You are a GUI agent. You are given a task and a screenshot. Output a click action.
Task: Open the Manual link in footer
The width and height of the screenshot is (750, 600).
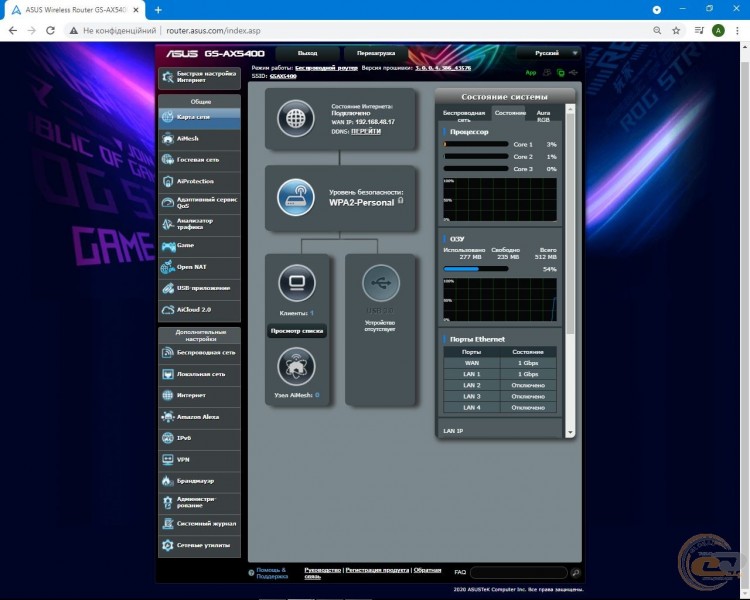pos(322,570)
